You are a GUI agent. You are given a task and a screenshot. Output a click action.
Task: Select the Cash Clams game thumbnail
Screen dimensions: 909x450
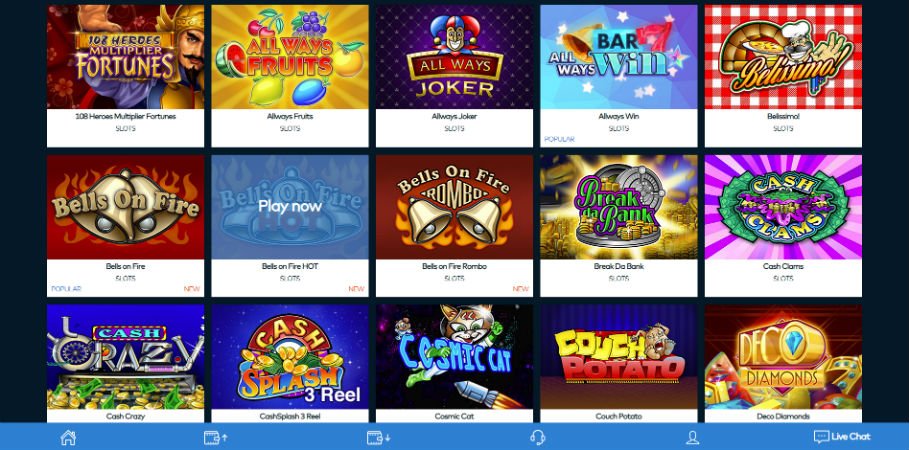tap(783, 207)
